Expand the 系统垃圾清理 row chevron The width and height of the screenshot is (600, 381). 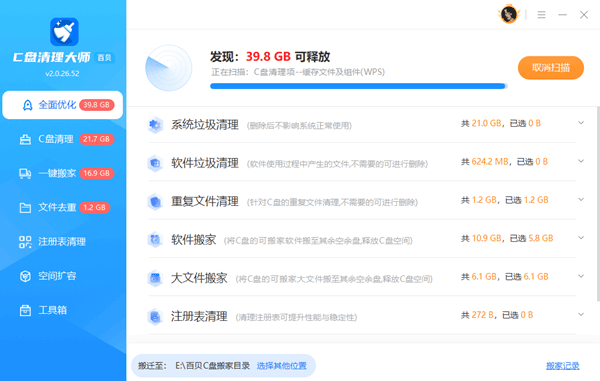(581, 123)
